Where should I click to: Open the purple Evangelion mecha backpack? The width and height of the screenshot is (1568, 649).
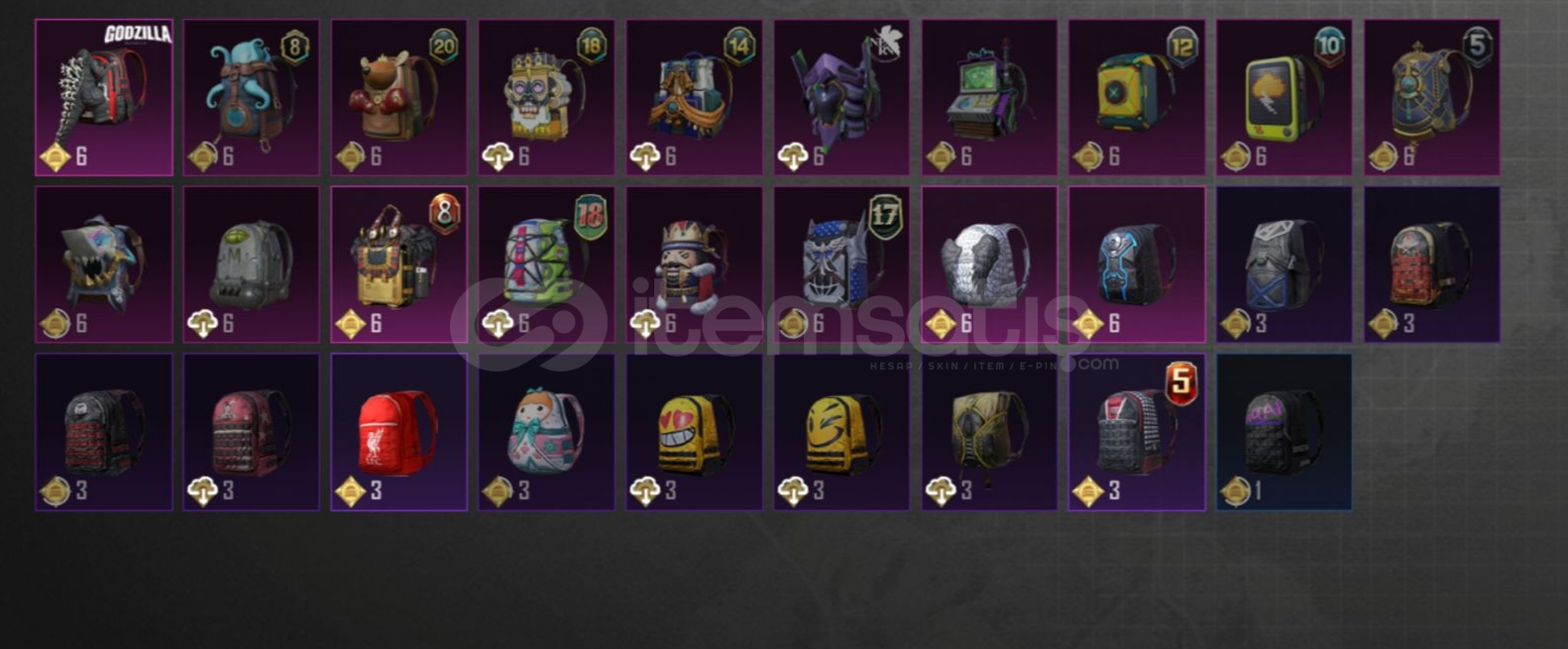click(841, 97)
